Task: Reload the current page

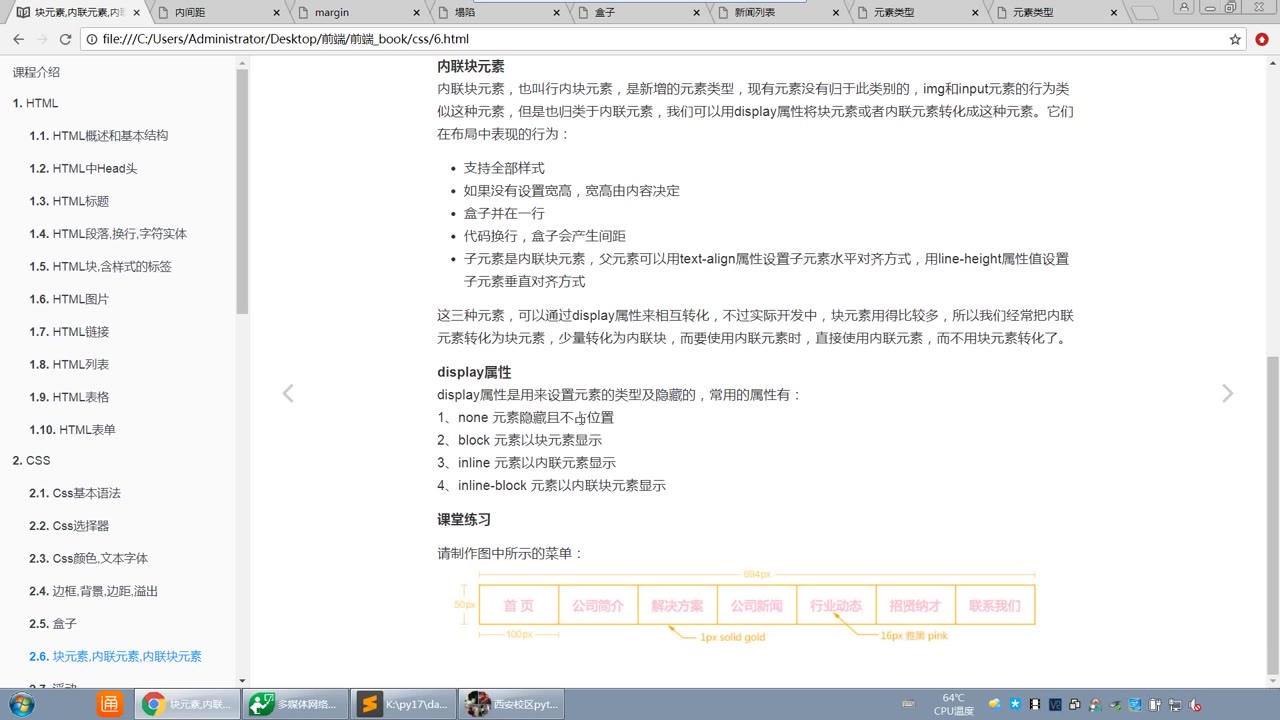Action: point(65,41)
